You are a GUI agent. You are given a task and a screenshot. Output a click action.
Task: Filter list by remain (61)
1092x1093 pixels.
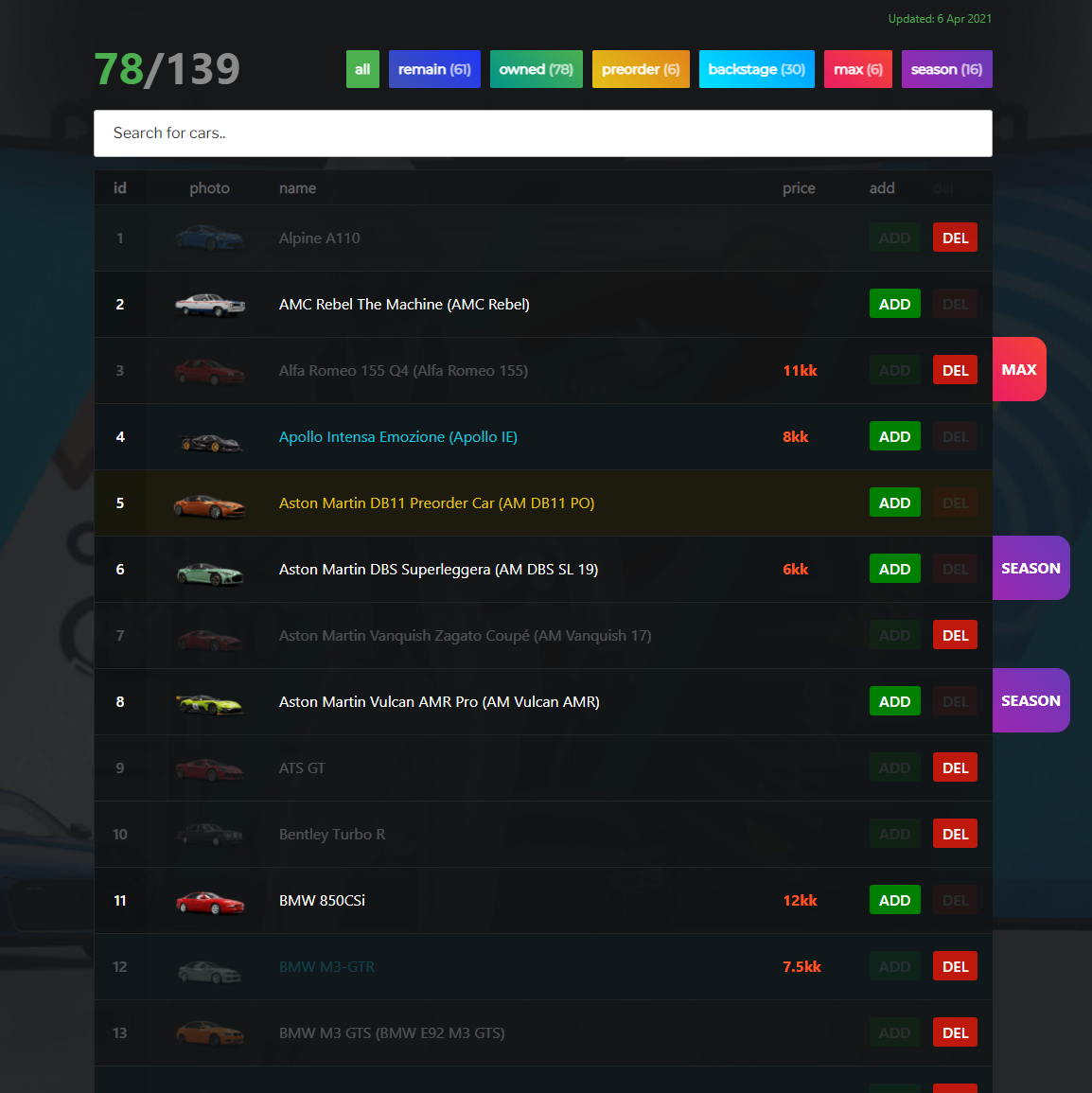click(x=434, y=69)
